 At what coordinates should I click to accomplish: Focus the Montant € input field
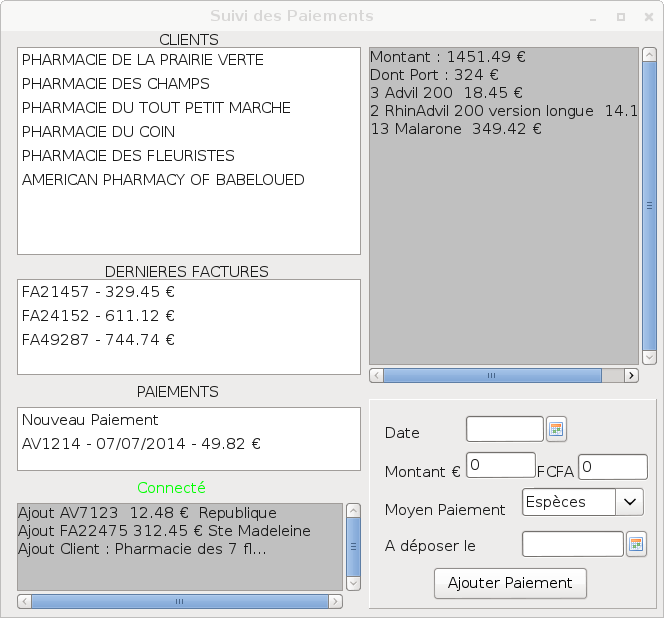pyautogui.click(x=501, y=465)
